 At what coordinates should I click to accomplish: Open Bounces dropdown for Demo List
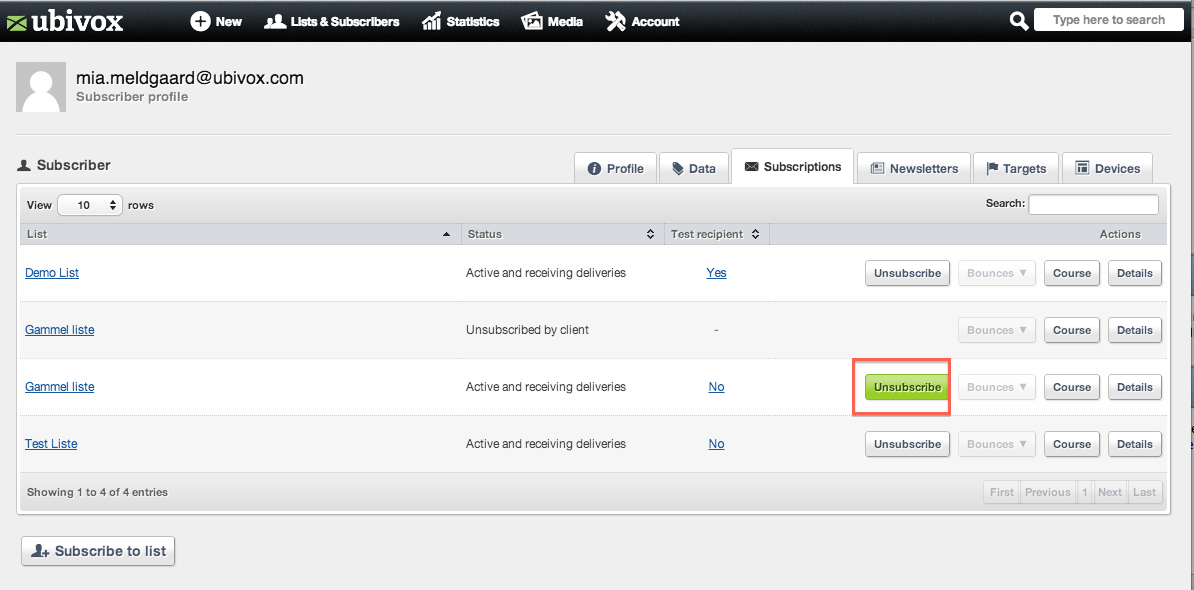[997, 273]
